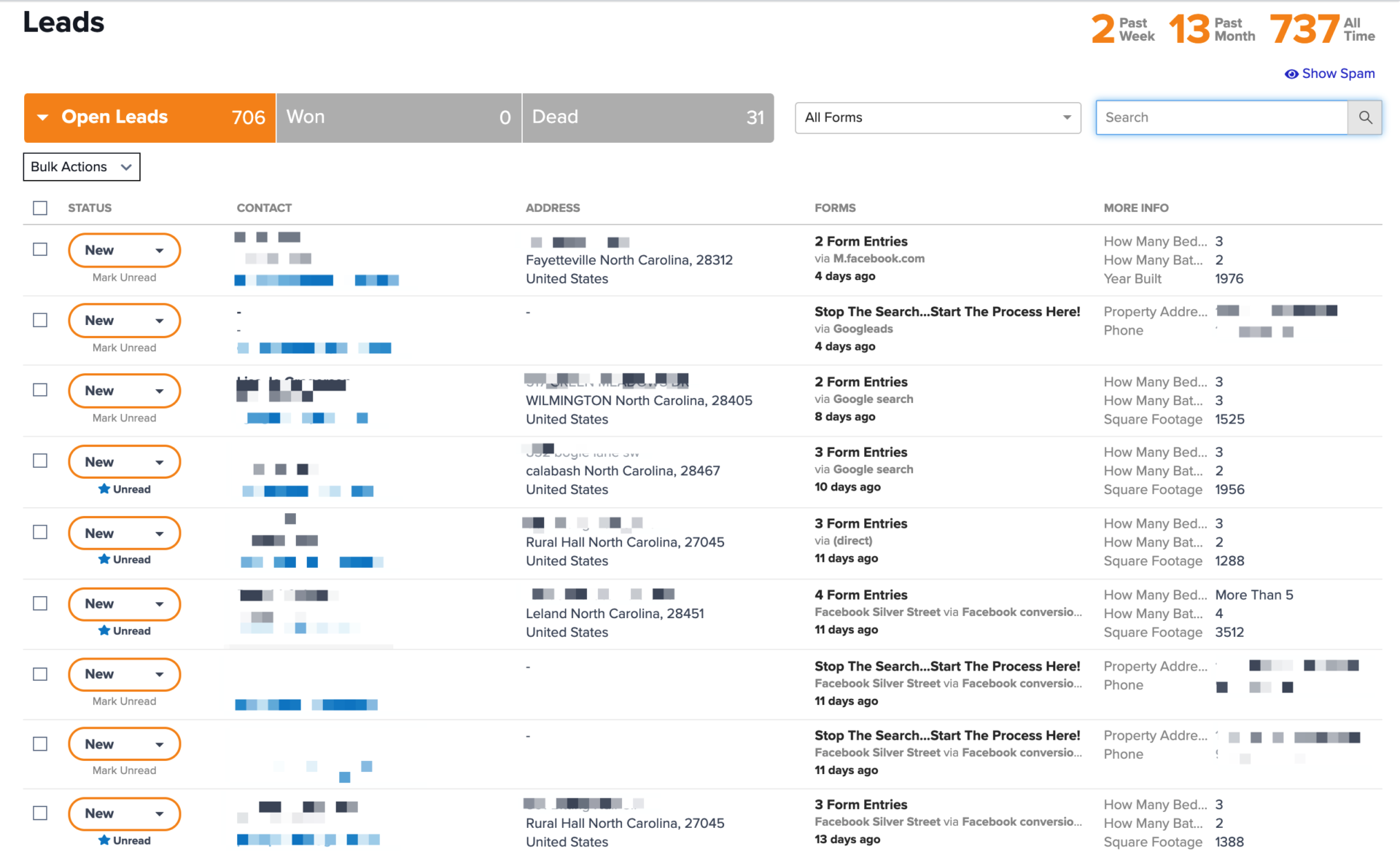Open New status dropdown for Googleads lead
1400x852 pixels.
coord(124,321)
